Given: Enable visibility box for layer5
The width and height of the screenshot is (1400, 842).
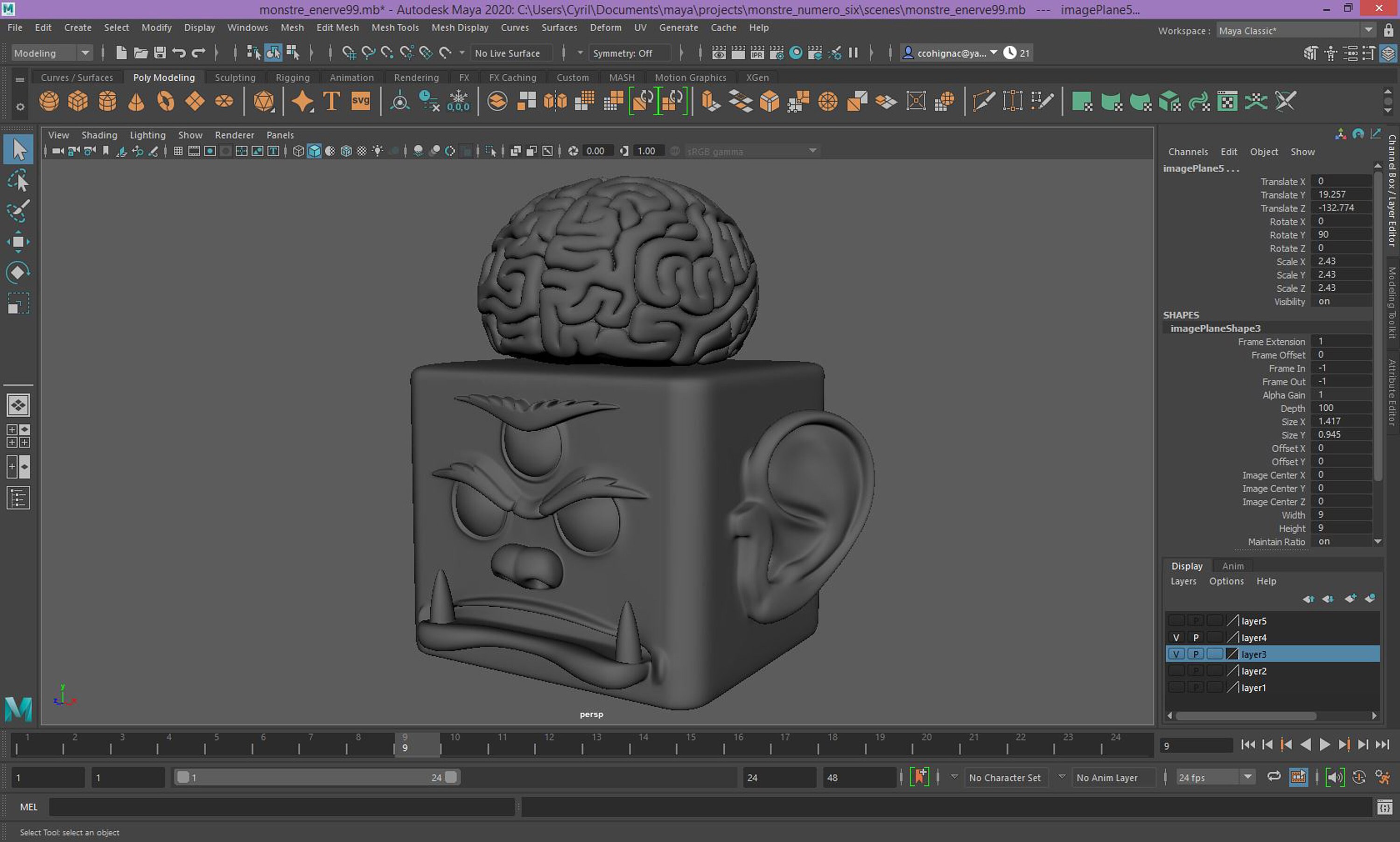Looking at the screenshot, I should [x=1176, y=621].
